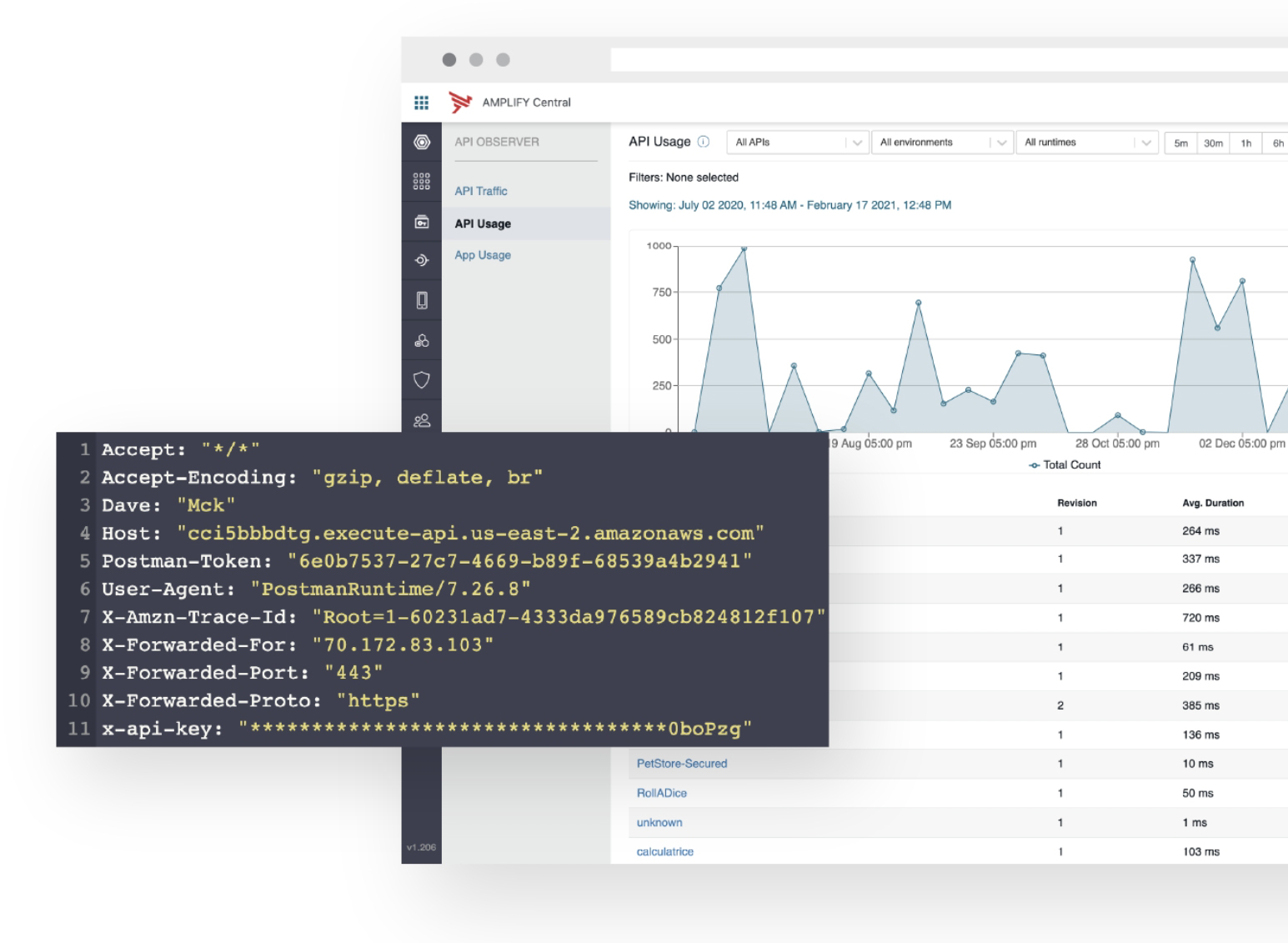Select the API Observer sidebar icon
Screen dimensions: 1288x943
[422, 222]
